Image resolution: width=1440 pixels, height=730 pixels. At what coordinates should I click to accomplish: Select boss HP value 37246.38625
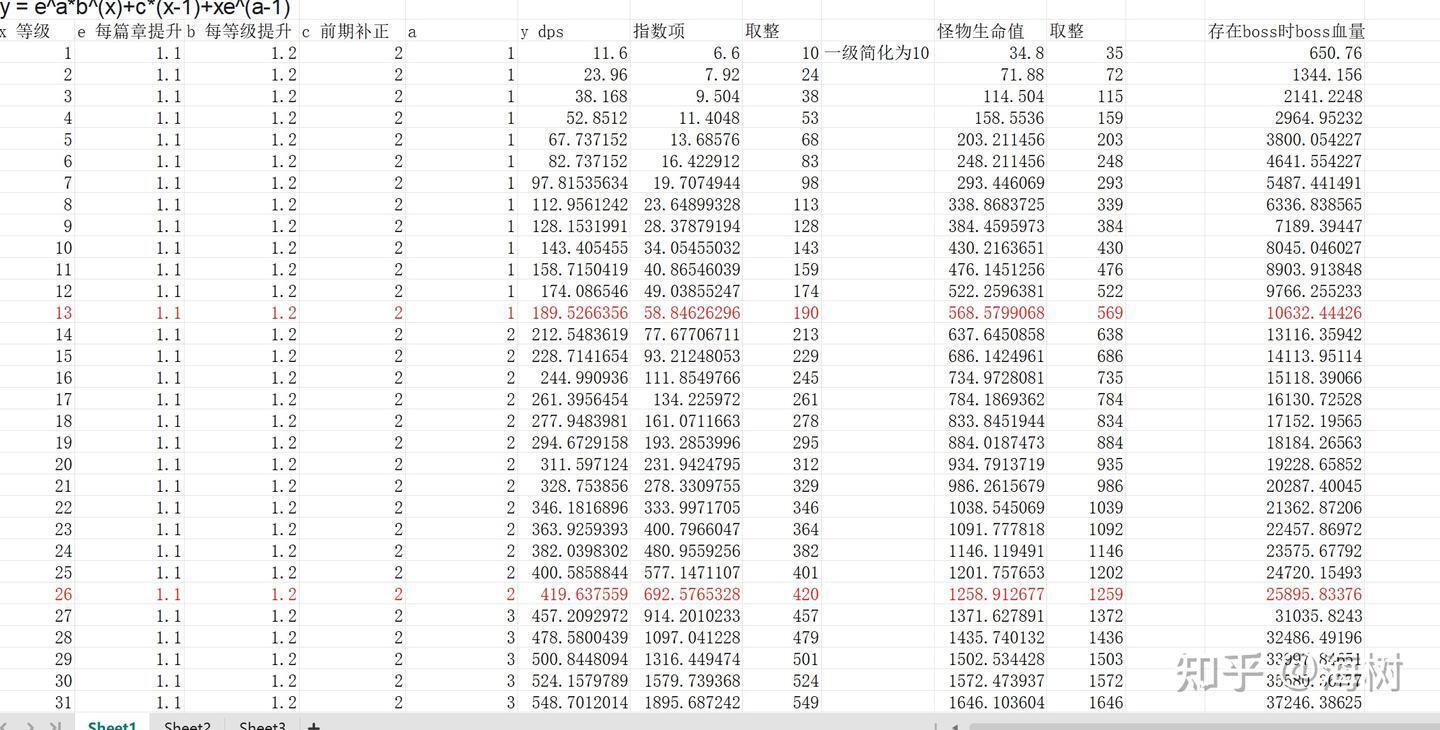[x=1285, y=702]
